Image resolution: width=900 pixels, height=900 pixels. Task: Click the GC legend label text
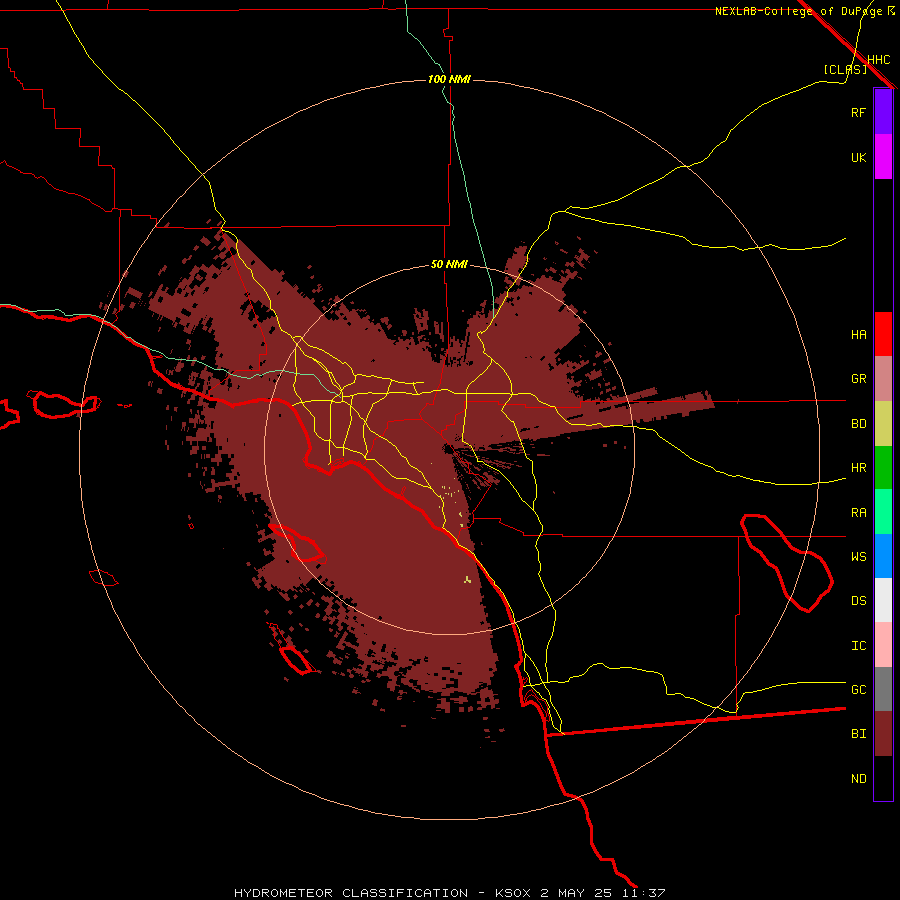(x=858, y=690)
